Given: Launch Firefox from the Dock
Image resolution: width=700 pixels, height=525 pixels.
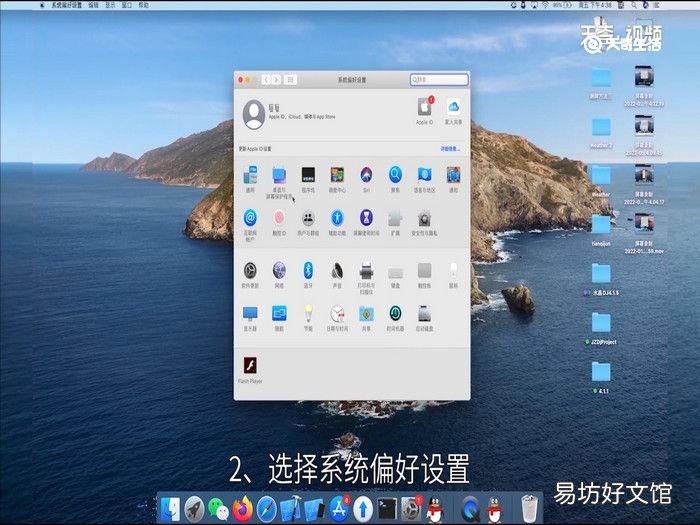Looking at the screenshot, I should [x=243, y=509].
